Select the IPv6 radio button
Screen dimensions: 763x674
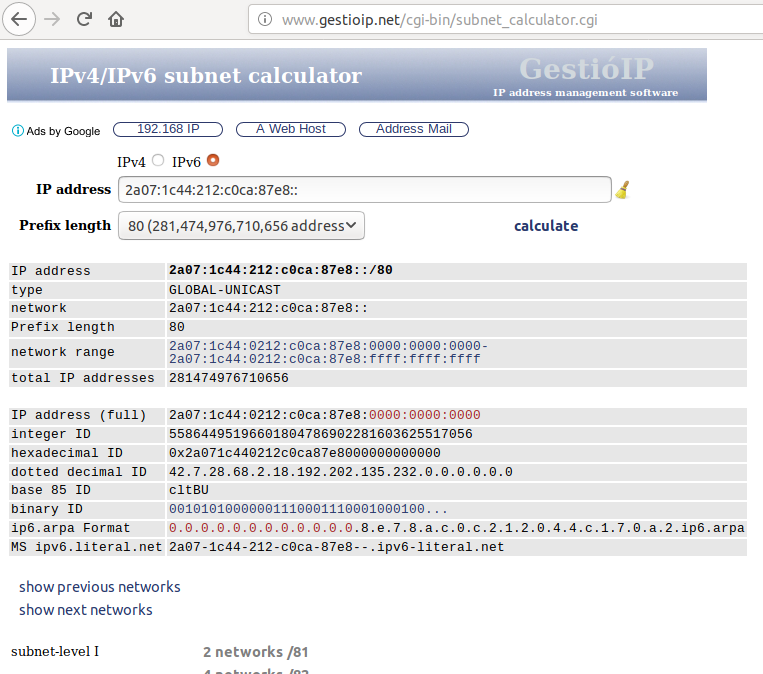(x=213, y=160)
